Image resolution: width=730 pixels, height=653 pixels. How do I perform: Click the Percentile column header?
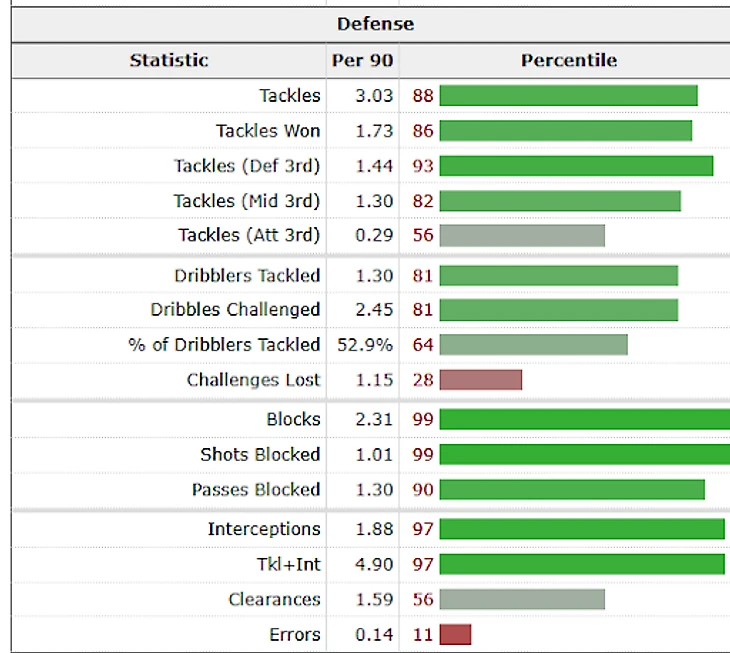coord(568,60)
